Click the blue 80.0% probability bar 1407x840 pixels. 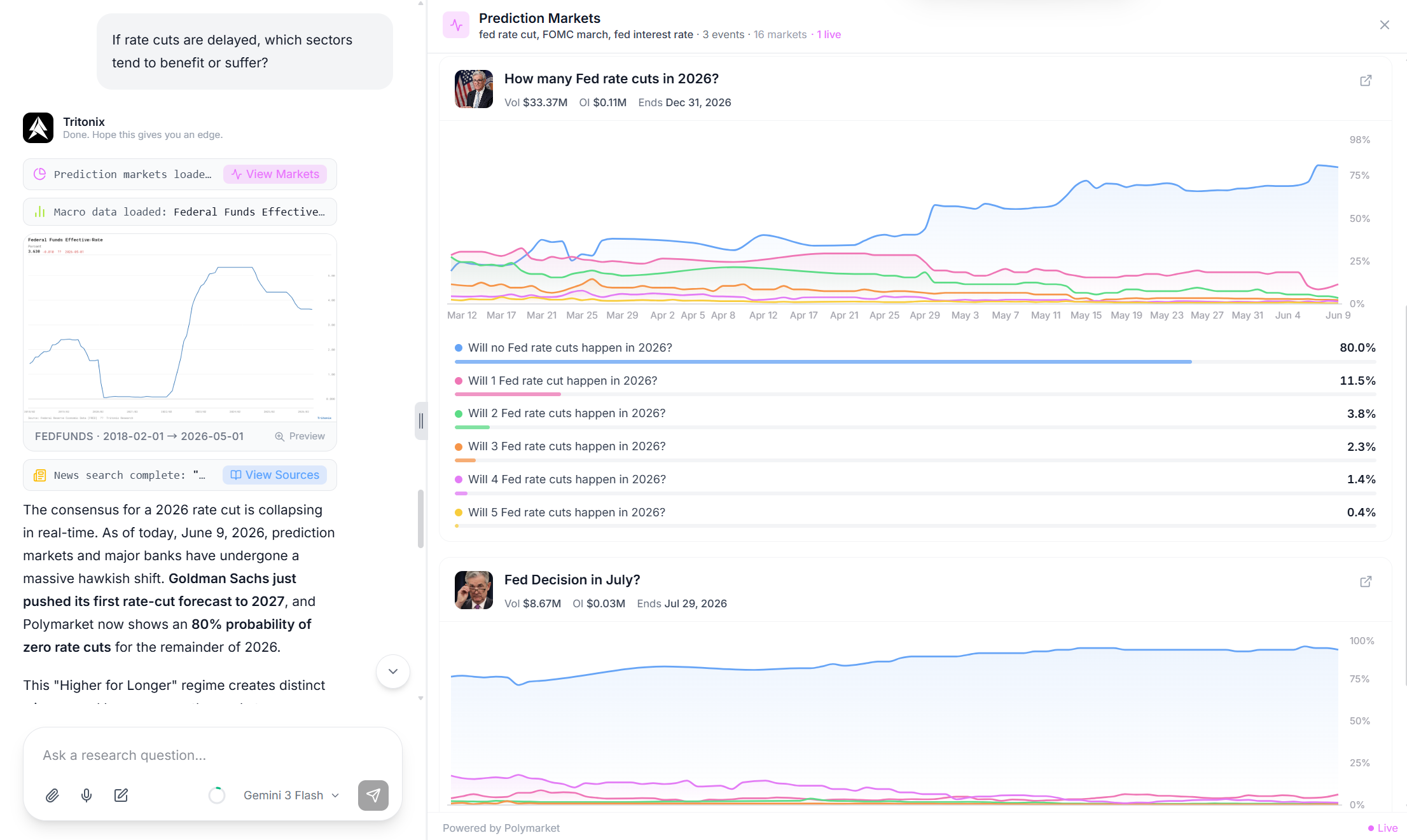(x=823, y=362)
